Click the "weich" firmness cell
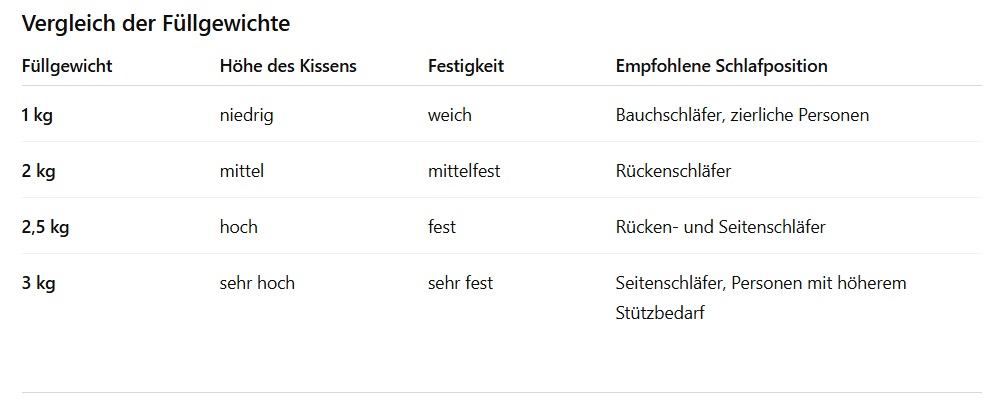 click(x=450, y=115)
